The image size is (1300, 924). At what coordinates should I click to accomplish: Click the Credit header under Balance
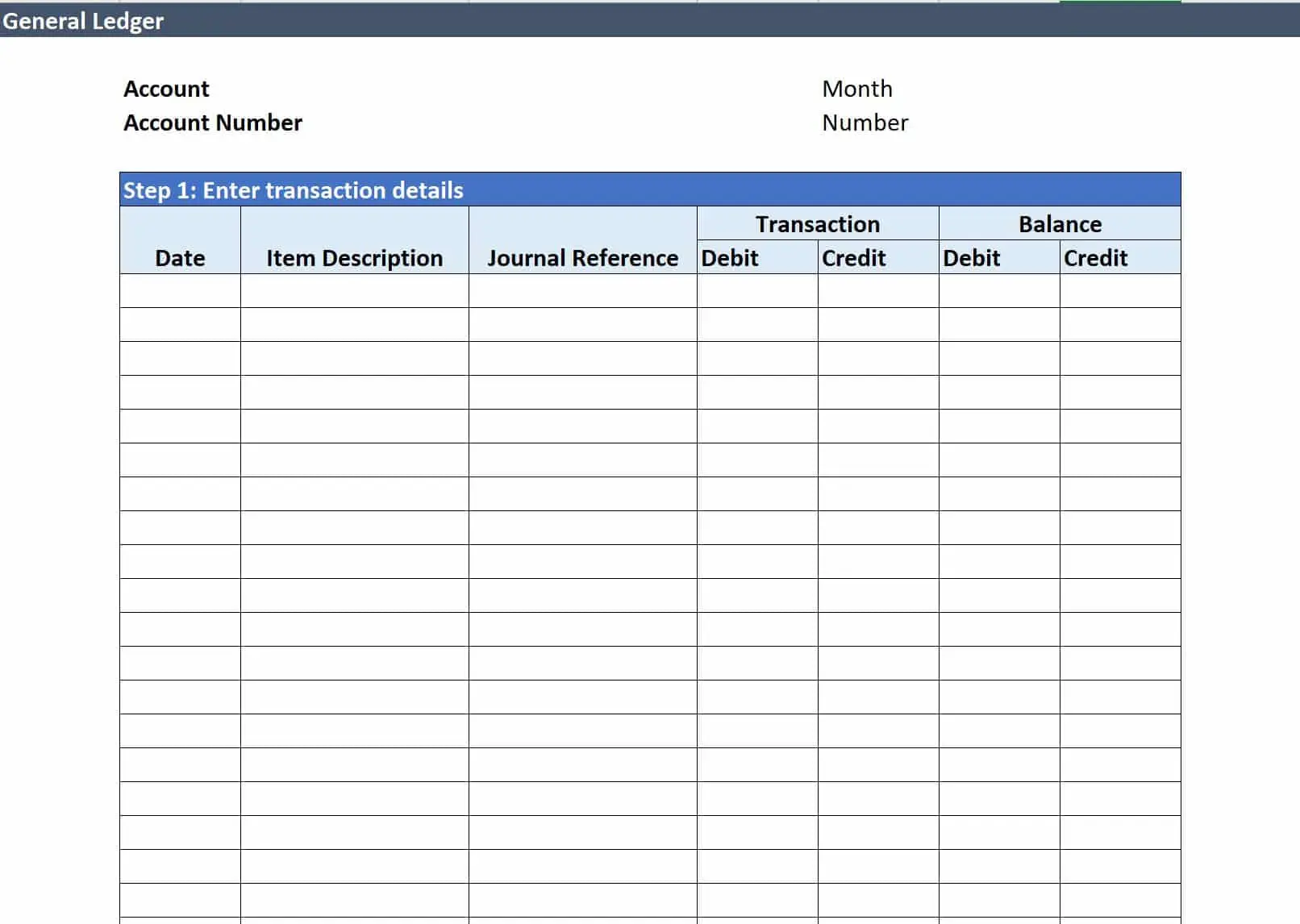[x=1094, y=258]
